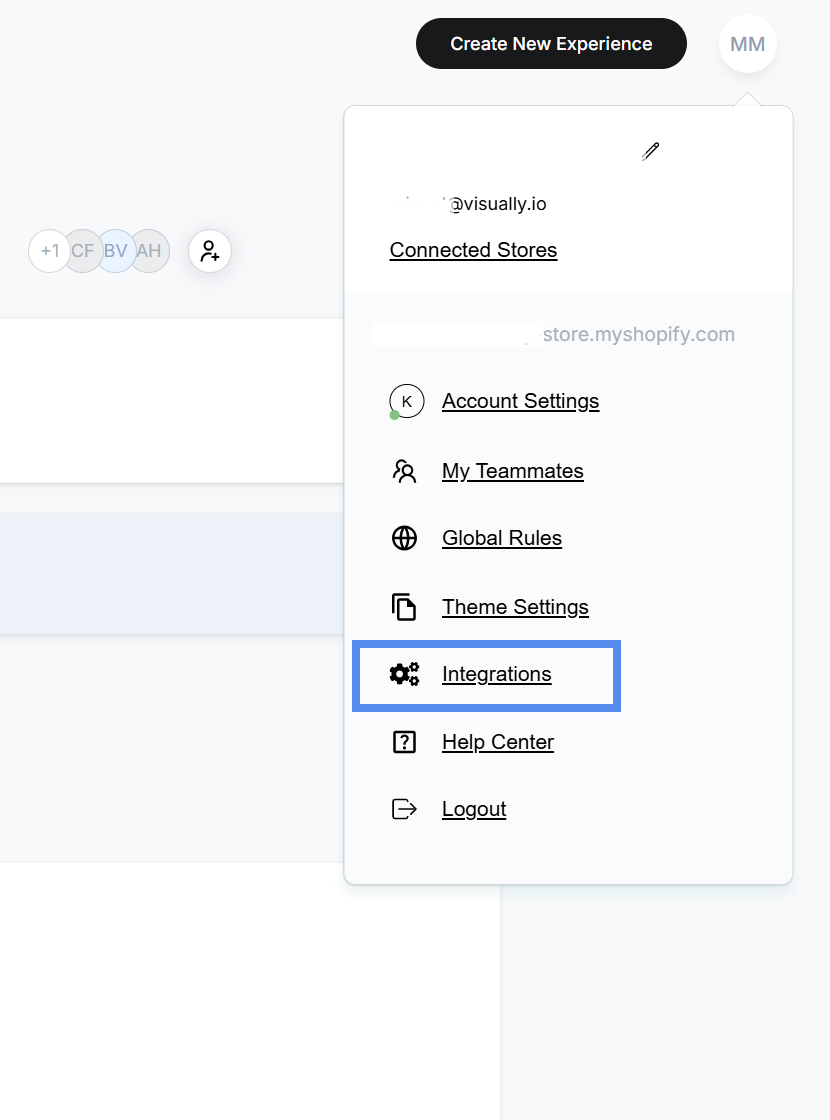
Task: Expand the +1 hidden avatars indicator
Action: [50, 251]
